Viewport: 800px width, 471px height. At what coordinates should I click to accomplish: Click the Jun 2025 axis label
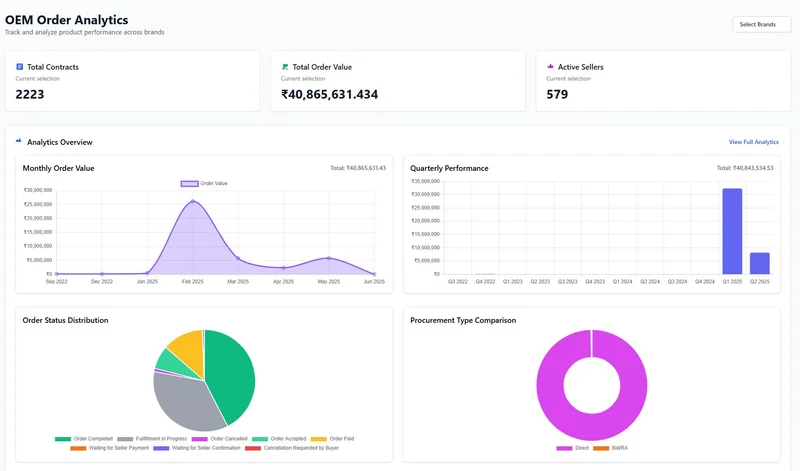click(x=374, y=282)
